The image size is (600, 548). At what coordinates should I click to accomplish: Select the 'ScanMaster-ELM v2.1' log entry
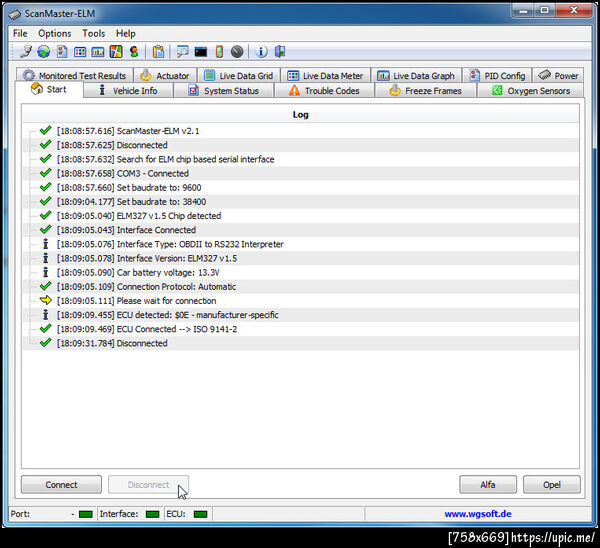pyautogui.click(x=300, y=131)
